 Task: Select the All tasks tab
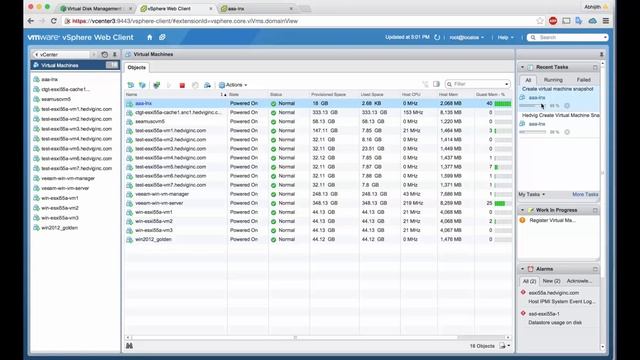528,80
